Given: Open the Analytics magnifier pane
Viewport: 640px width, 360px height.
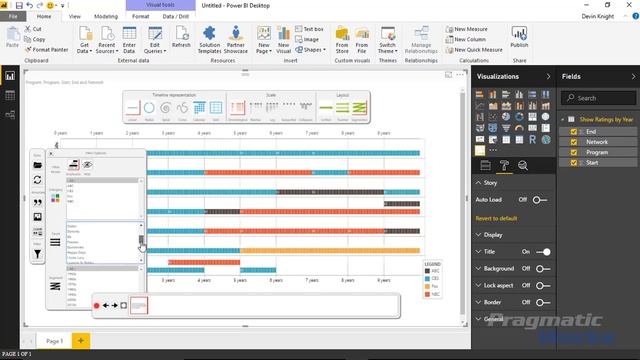Looking at the screenshot, I should pyautogui.click(x=523, y=165).
